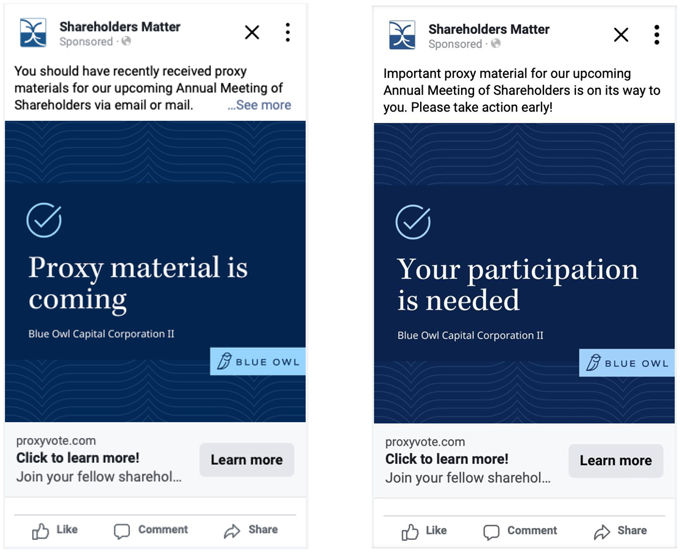Screen dimensions: 680x552
Task: Comment on the right ad post
Action: (x=519, y=531)
